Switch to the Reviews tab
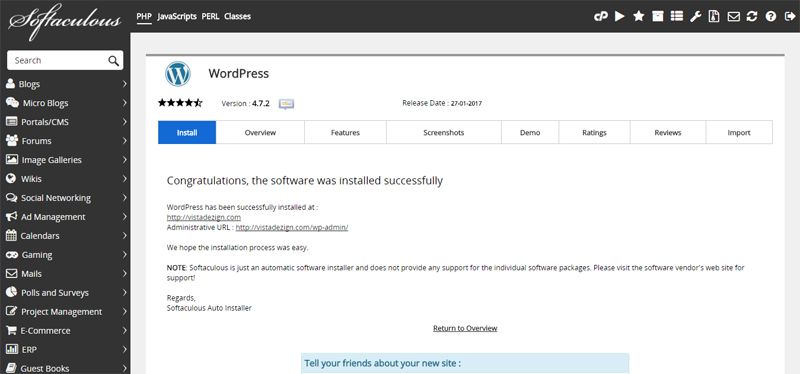 point(668,133)
